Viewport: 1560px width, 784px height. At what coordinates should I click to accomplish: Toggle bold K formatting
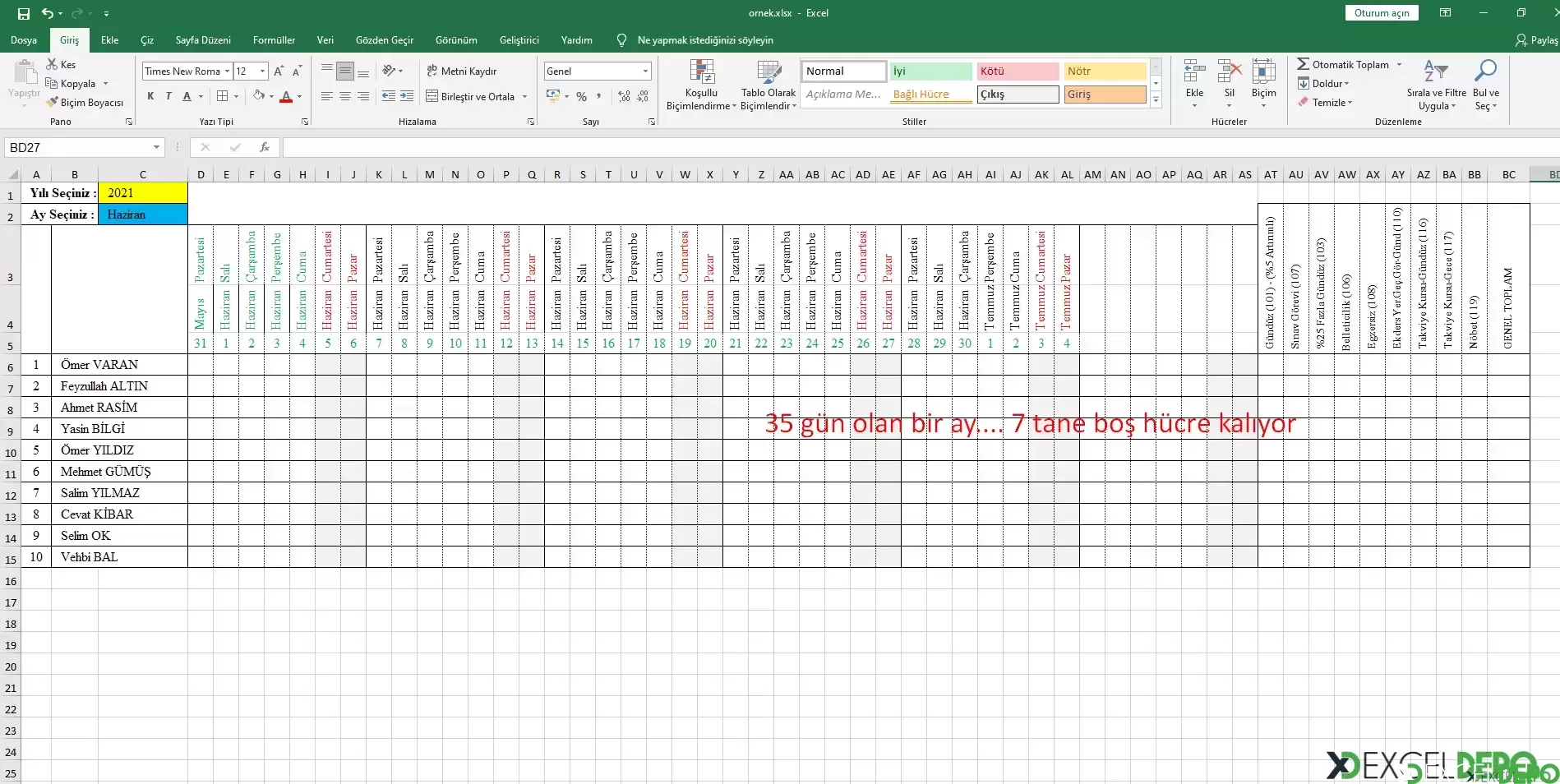(x=150, y=96)
